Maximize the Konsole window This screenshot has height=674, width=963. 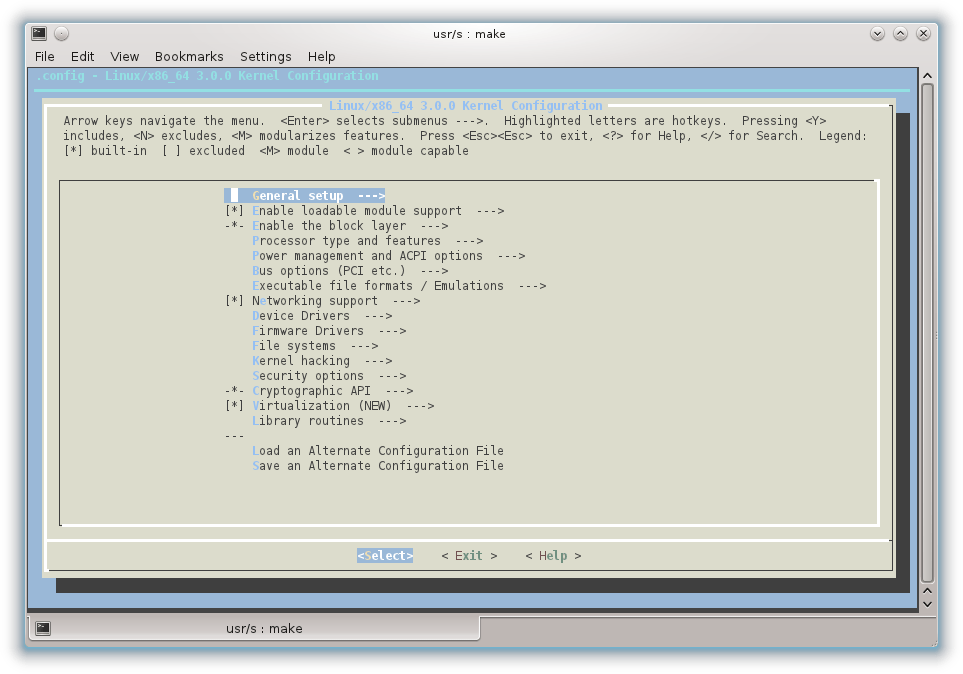(x=900, y=34)
